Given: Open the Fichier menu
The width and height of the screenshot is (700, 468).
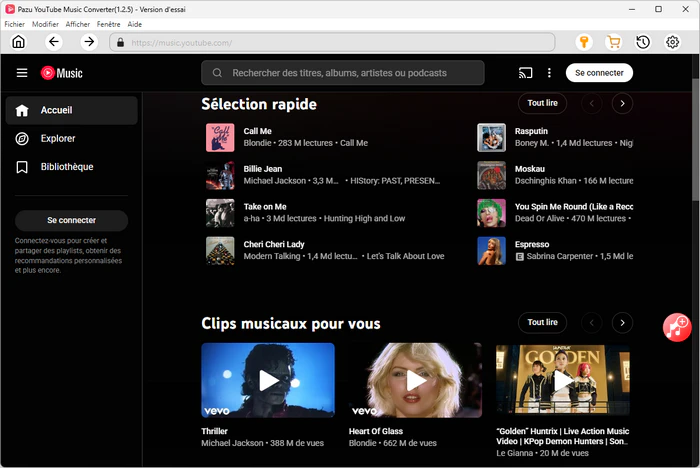Looking at the screenshot, I should tap(15, 24).
